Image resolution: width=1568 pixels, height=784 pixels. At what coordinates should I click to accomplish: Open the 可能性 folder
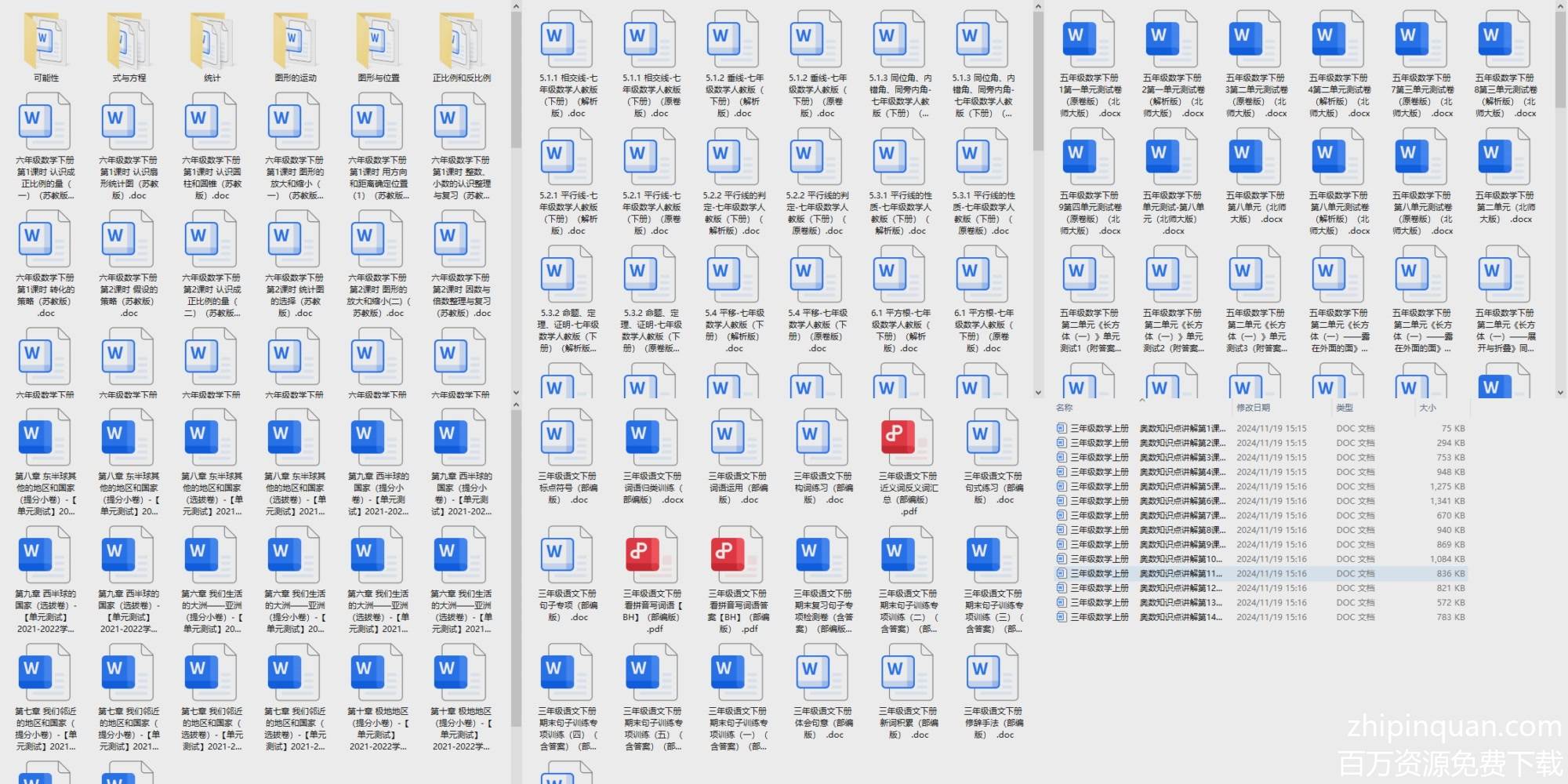point(46,41)
